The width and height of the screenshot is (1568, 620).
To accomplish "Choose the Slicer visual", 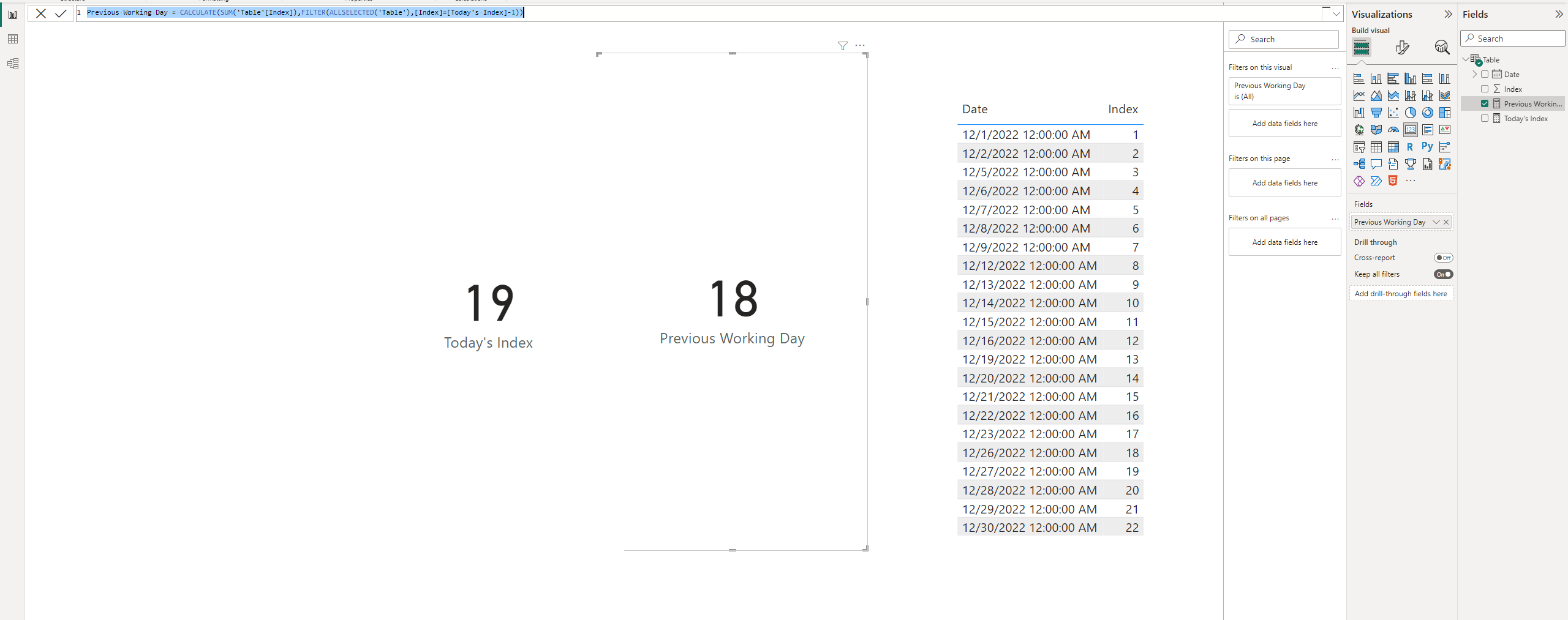I will click(x=1359, y=147).
